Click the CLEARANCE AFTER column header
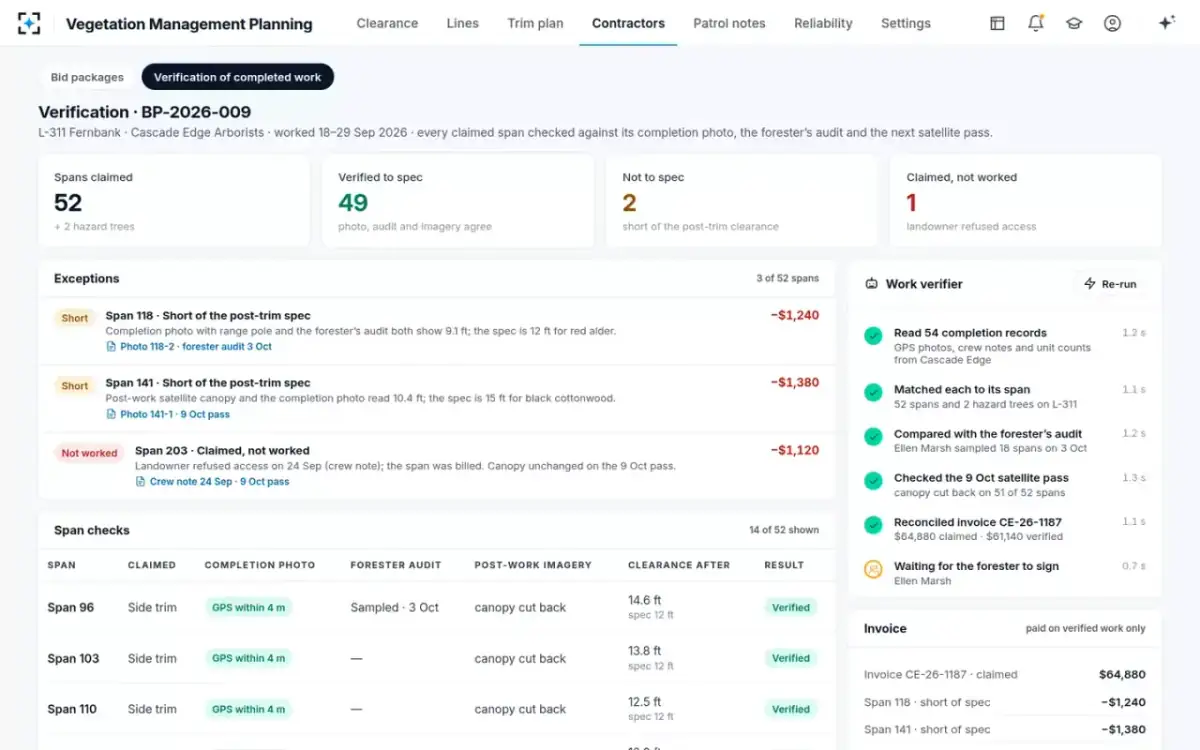 pos(679,565)
